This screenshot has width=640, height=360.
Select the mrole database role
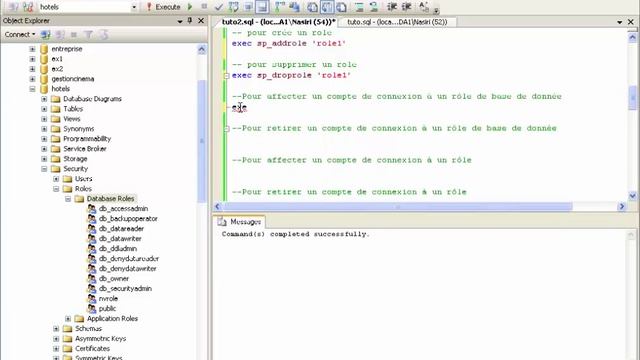[108, 299]
